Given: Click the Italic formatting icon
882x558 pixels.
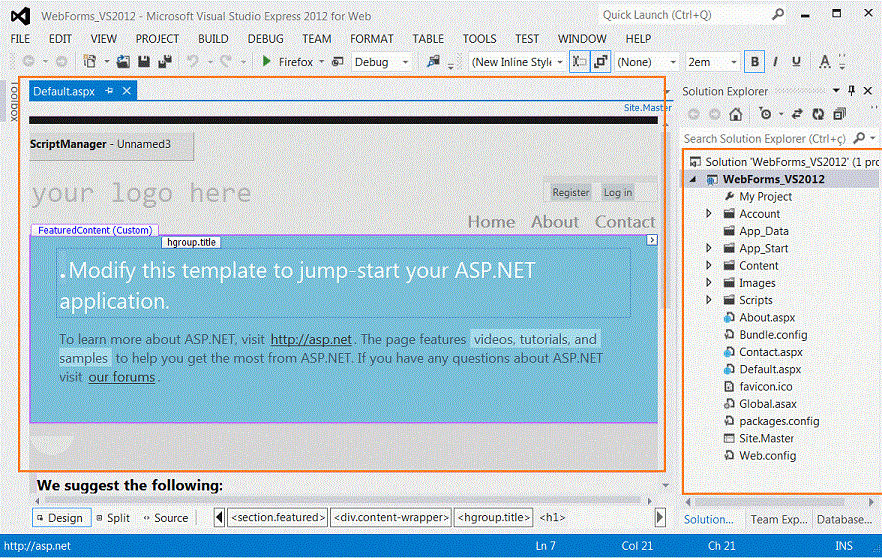Looking at the screenshot, I should point(775,62).
